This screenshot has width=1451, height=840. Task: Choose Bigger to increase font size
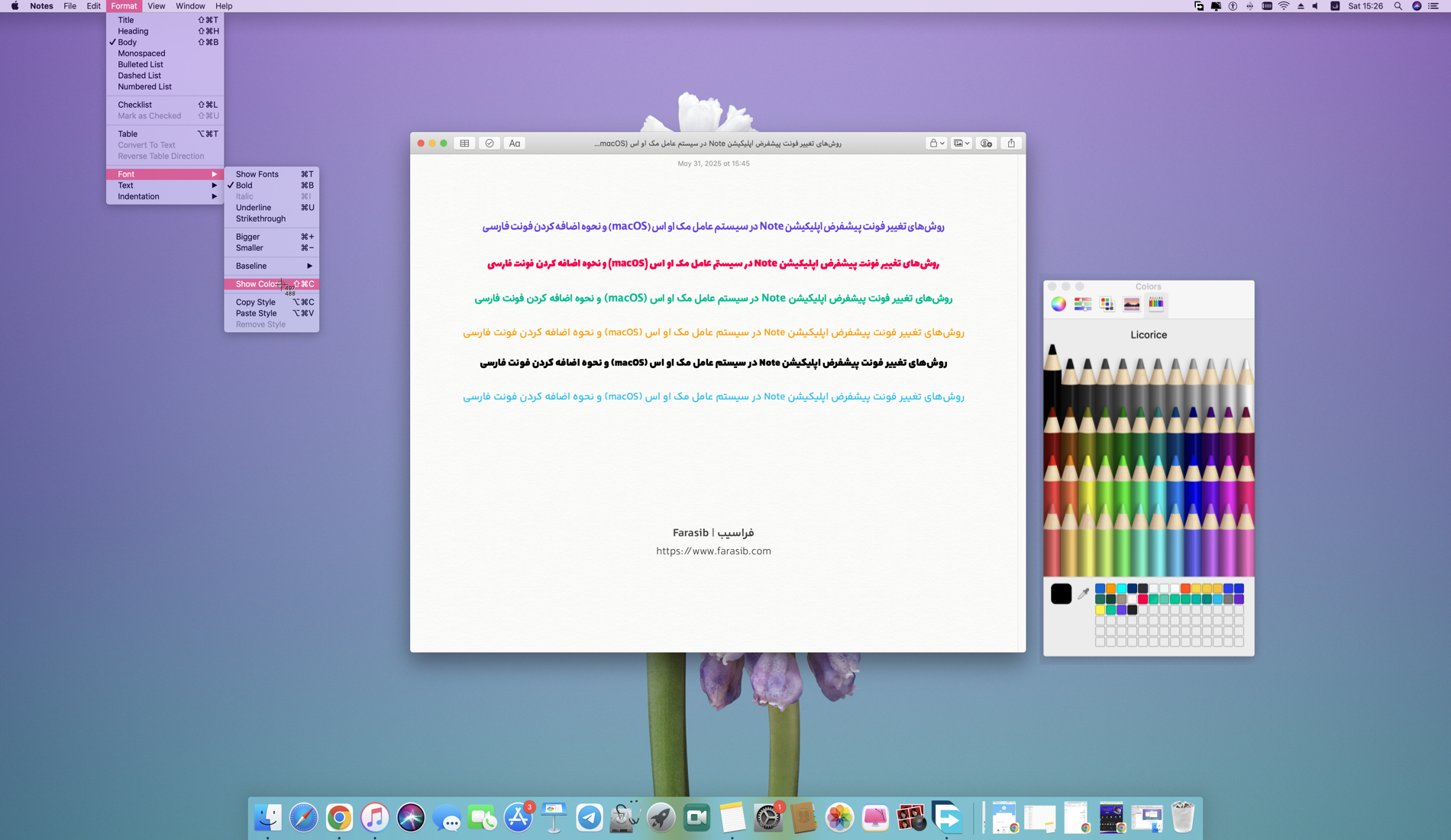(x=271, y=237)
